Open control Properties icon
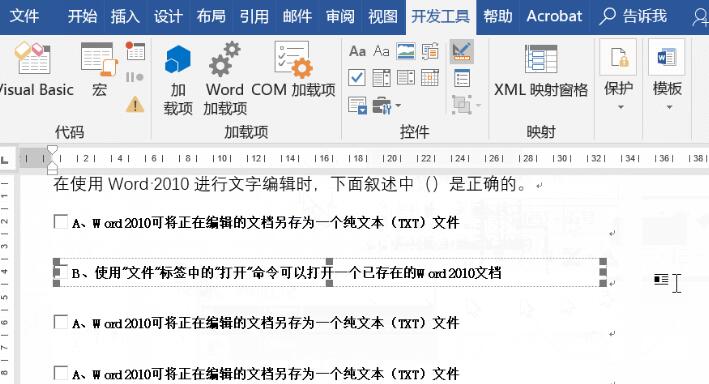The image size is (709, 384). [462, 78]
